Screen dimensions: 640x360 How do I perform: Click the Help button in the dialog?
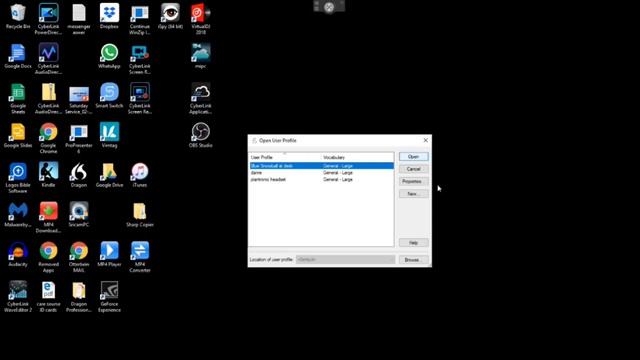[413, 243]
